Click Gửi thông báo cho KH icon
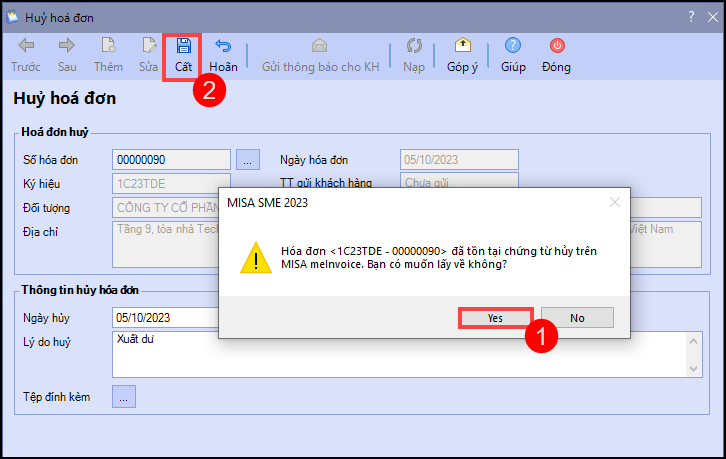 (320, 46)
